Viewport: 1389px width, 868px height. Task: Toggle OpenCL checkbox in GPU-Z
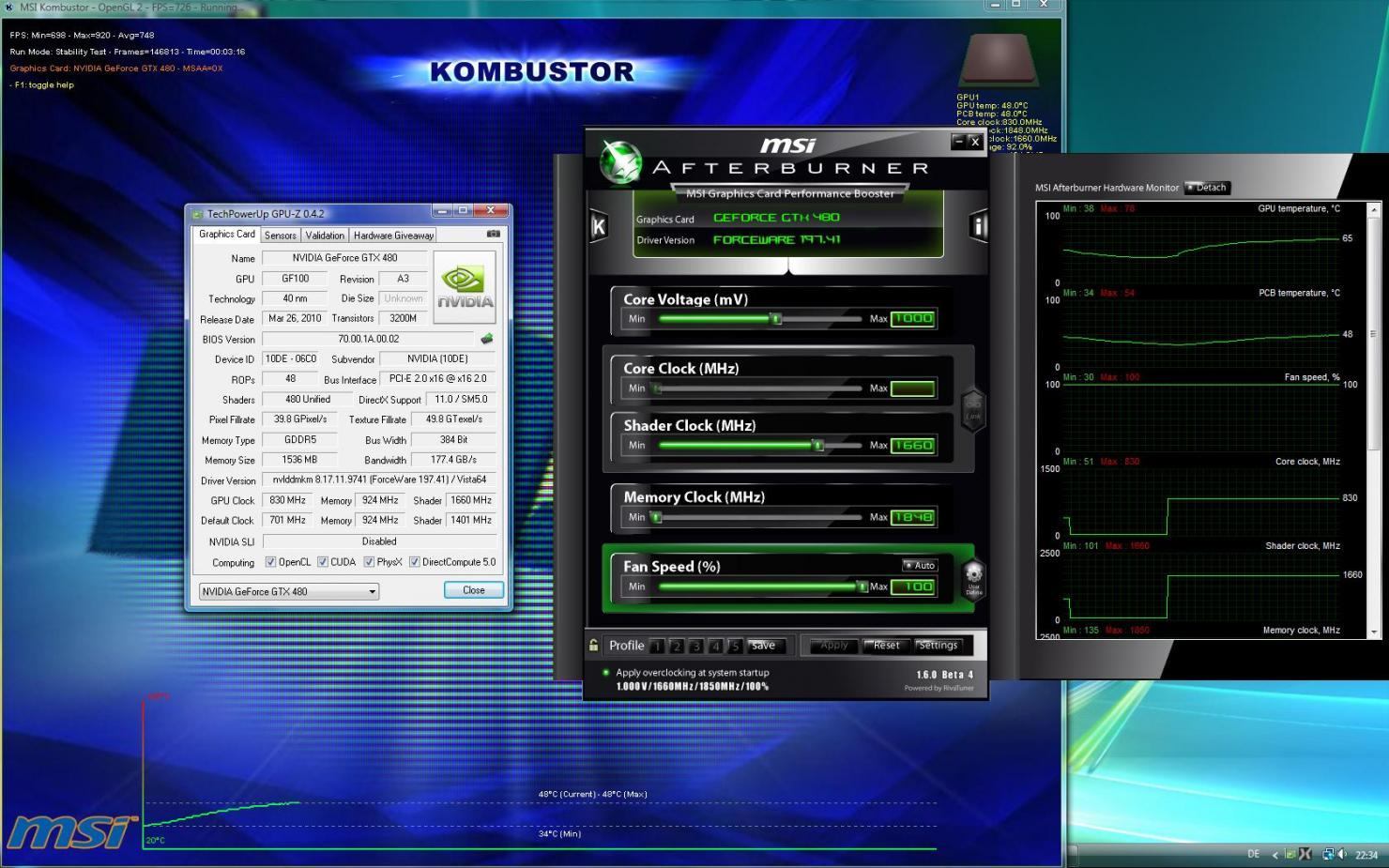click(x=270, y=562)
